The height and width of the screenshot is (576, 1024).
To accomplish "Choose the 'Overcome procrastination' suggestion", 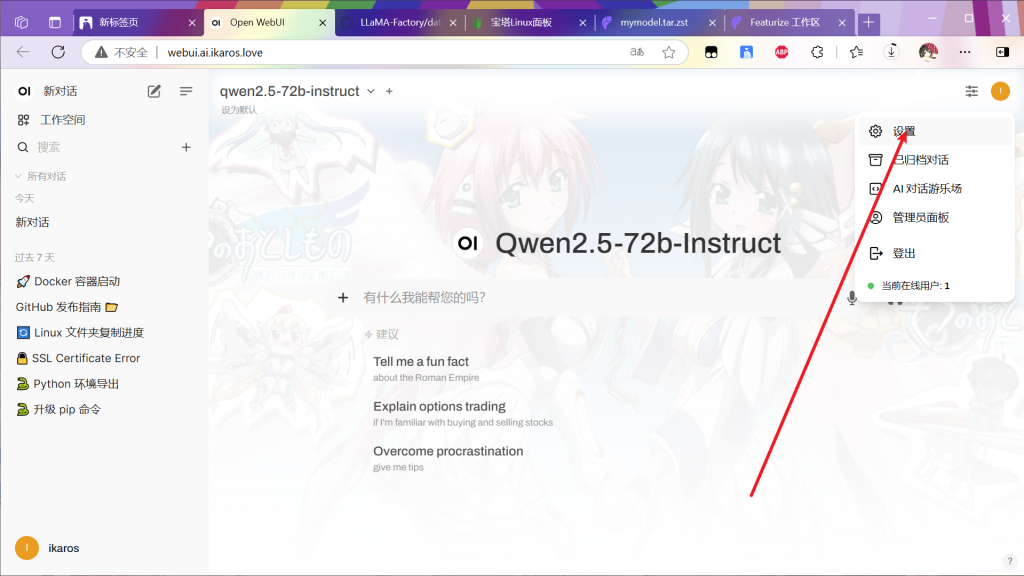I will pos(448,458).
